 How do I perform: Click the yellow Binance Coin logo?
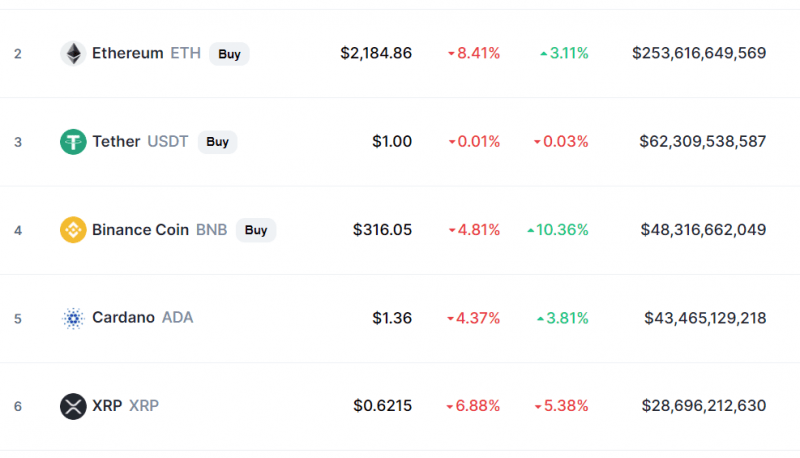pyautogui.click(x=73, y=230)
